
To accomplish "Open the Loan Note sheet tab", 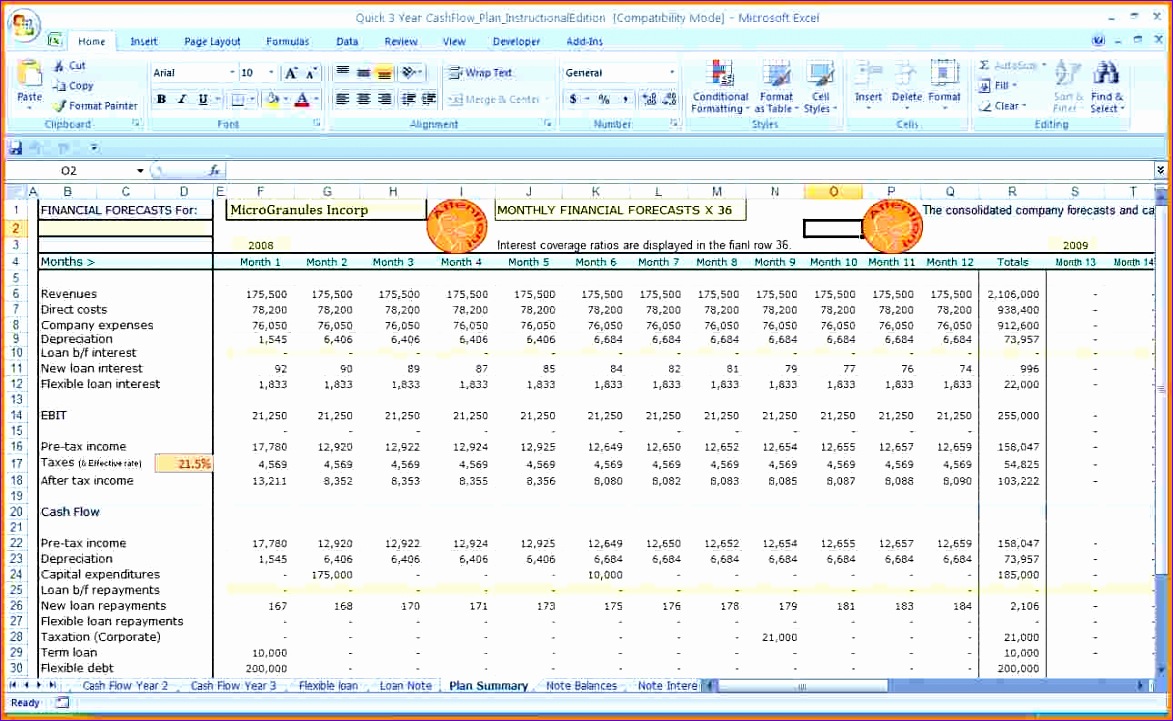I will click(405, 686).
